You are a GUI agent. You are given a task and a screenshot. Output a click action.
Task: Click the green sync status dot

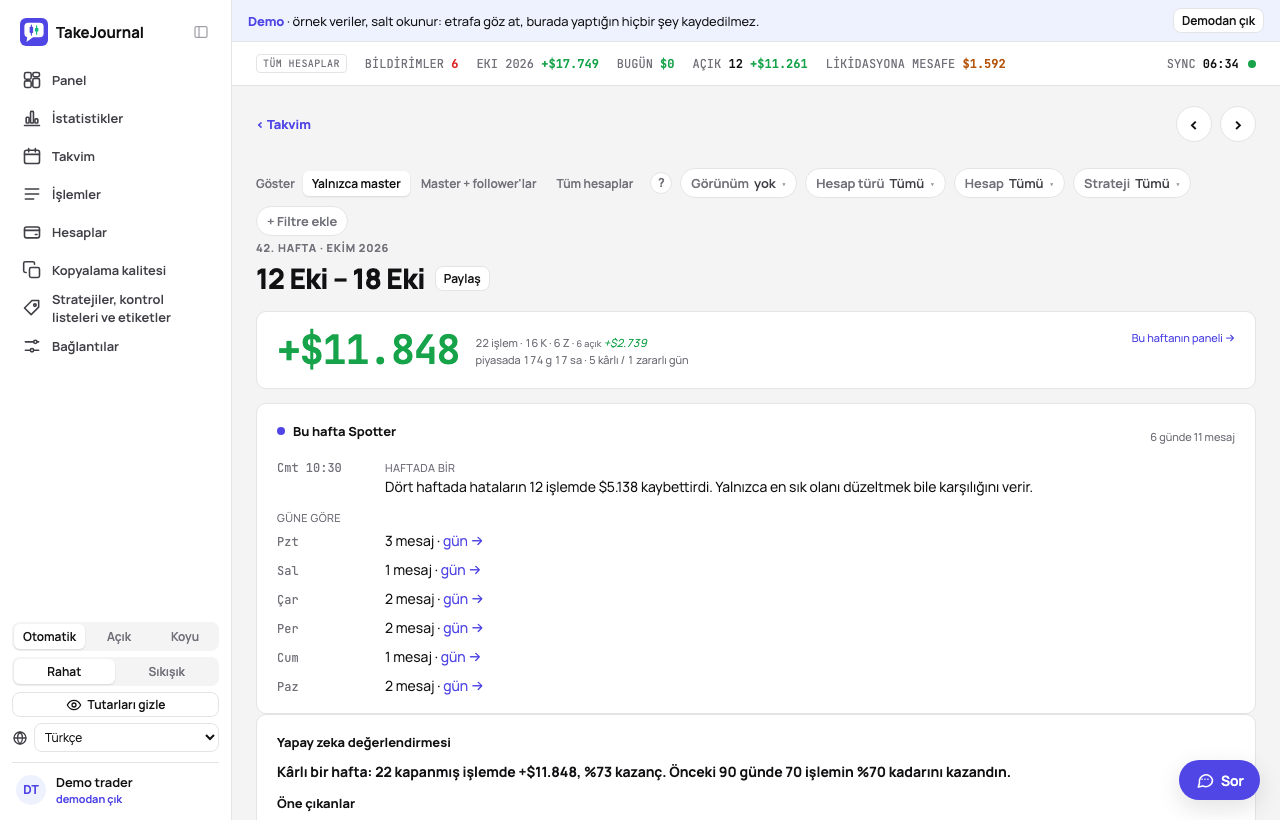point(1252,64)
